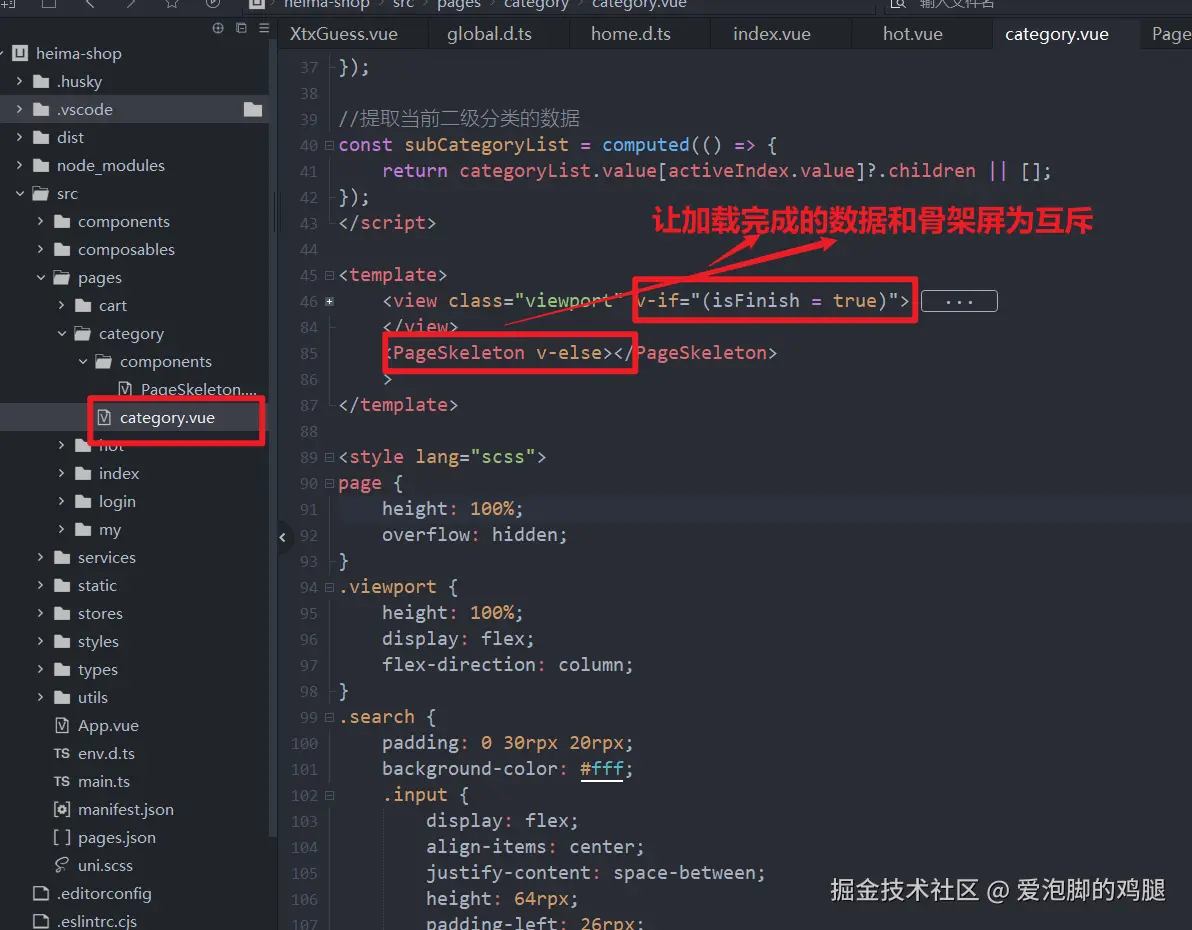Switch to the XtxGuess.vue tab
The width and height of the screenshot is (1192, 930).
pyautogui.click(x=344, y=34)
